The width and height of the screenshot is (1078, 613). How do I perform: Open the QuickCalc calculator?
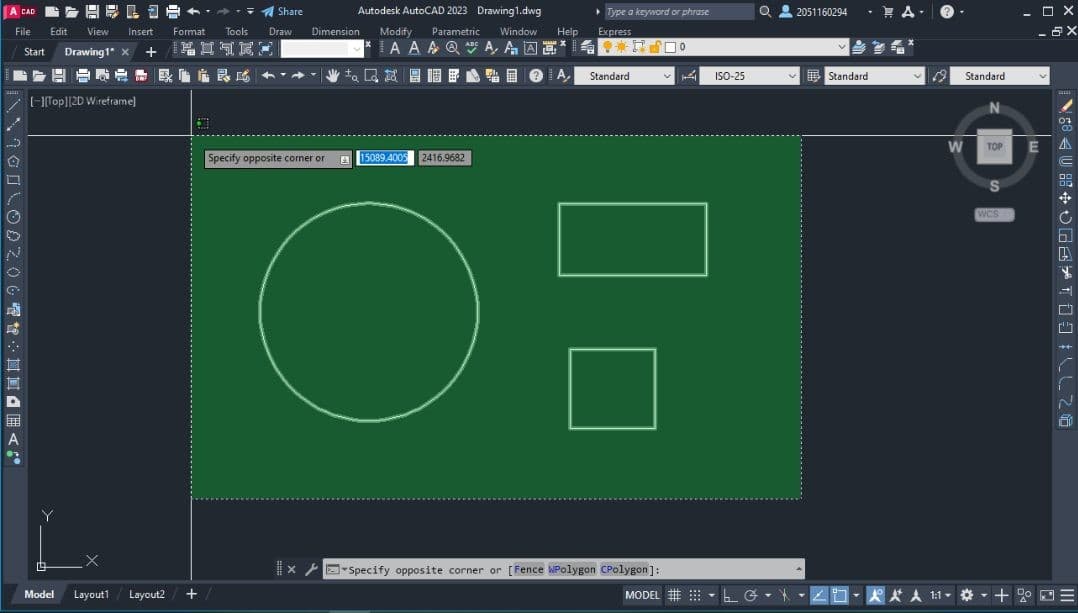[x=512, y=76]
